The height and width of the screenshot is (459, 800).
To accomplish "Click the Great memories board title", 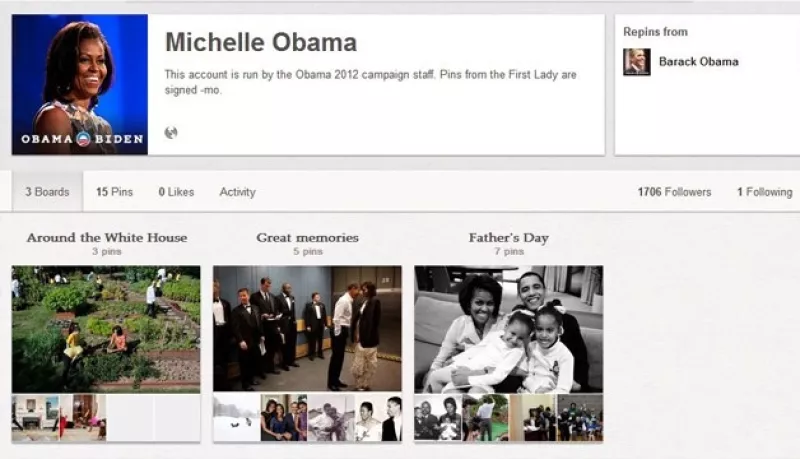I will [x=307, y=238].
